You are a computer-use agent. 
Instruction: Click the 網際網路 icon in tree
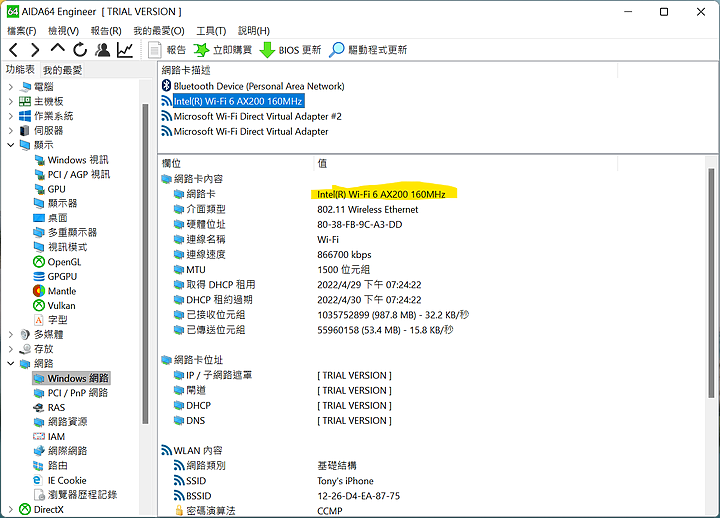coord(39,451)
